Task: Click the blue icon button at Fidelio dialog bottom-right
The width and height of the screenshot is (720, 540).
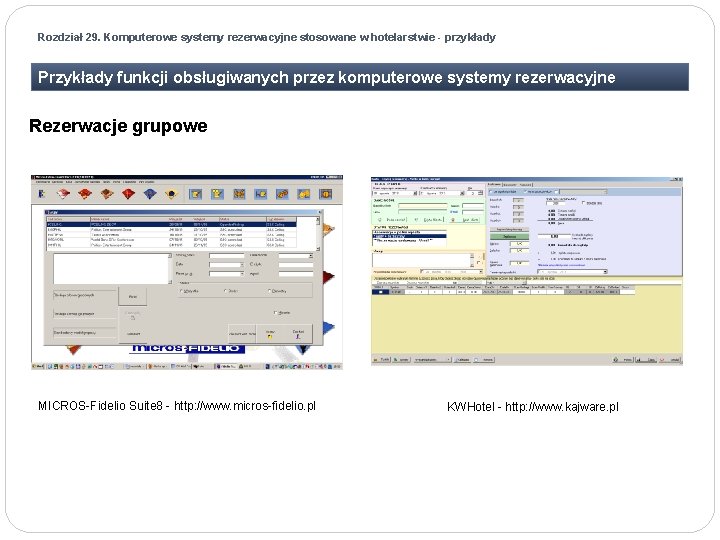Action: [298, 334]
